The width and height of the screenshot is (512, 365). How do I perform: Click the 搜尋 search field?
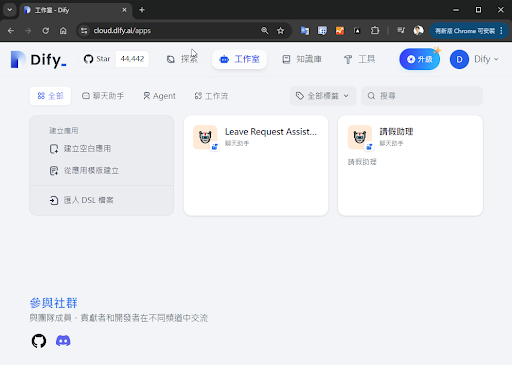(x=422, y=96)
